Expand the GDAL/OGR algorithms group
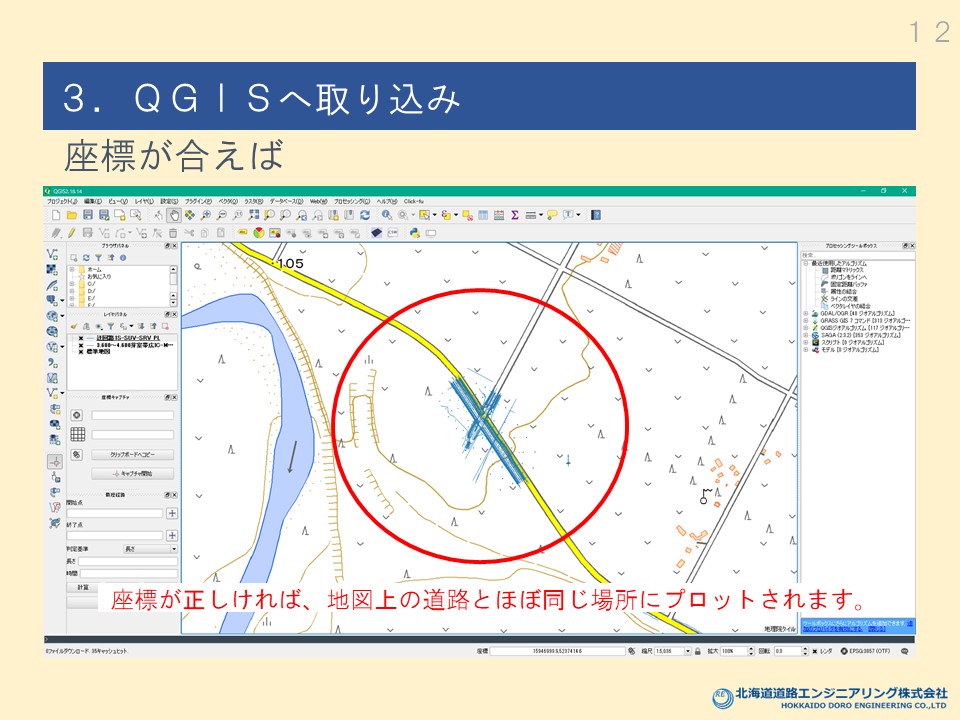The image size is (960, 720). 806,313
